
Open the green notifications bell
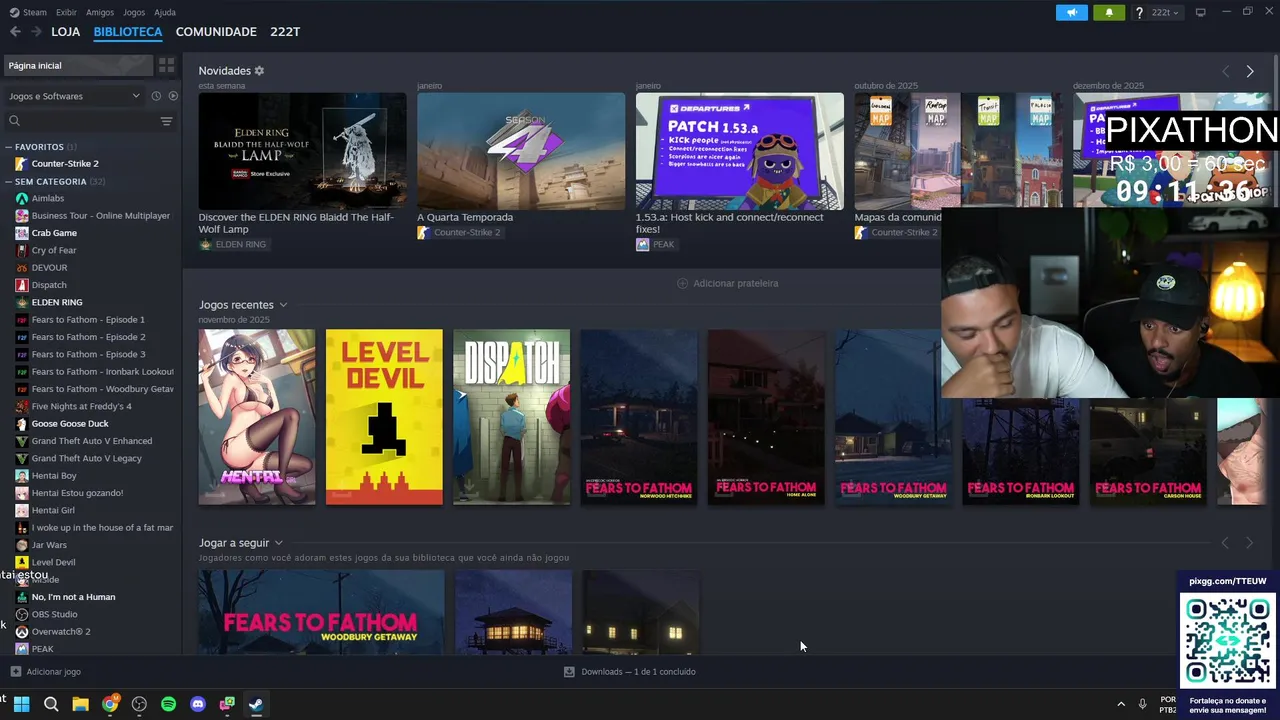coord(1108,12)
